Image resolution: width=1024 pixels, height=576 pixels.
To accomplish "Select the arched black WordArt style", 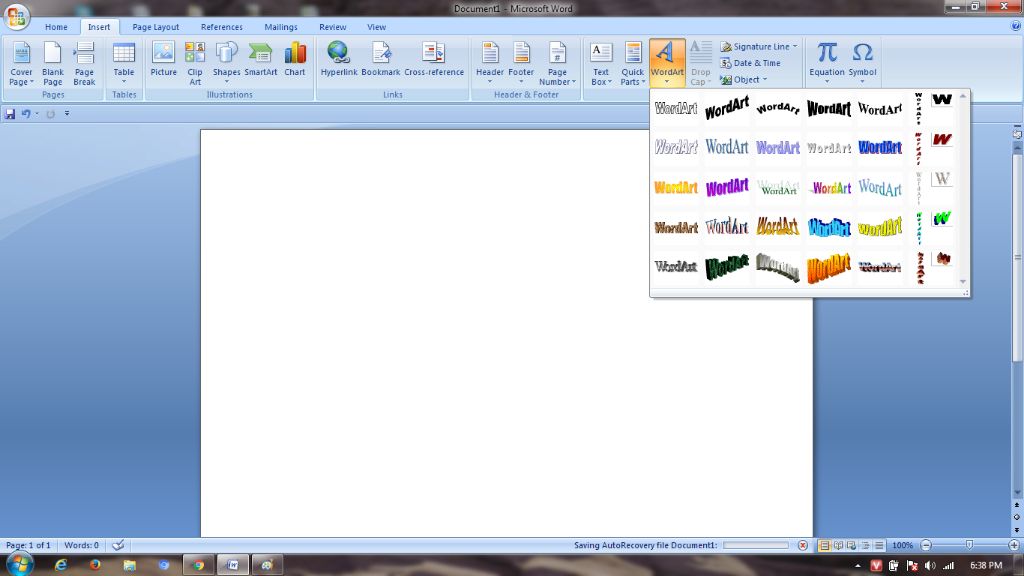I will (778, 108).
